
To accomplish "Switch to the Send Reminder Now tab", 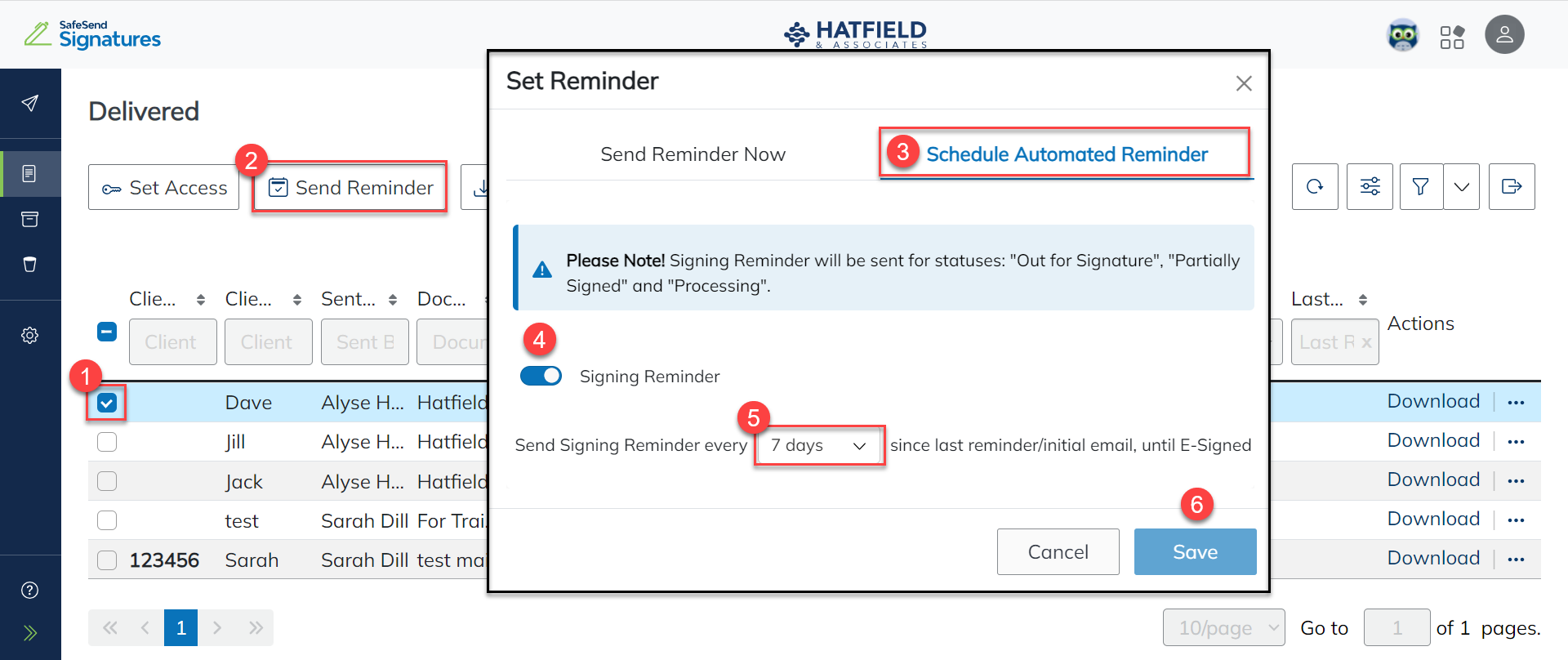I will [x=693, y=154].
